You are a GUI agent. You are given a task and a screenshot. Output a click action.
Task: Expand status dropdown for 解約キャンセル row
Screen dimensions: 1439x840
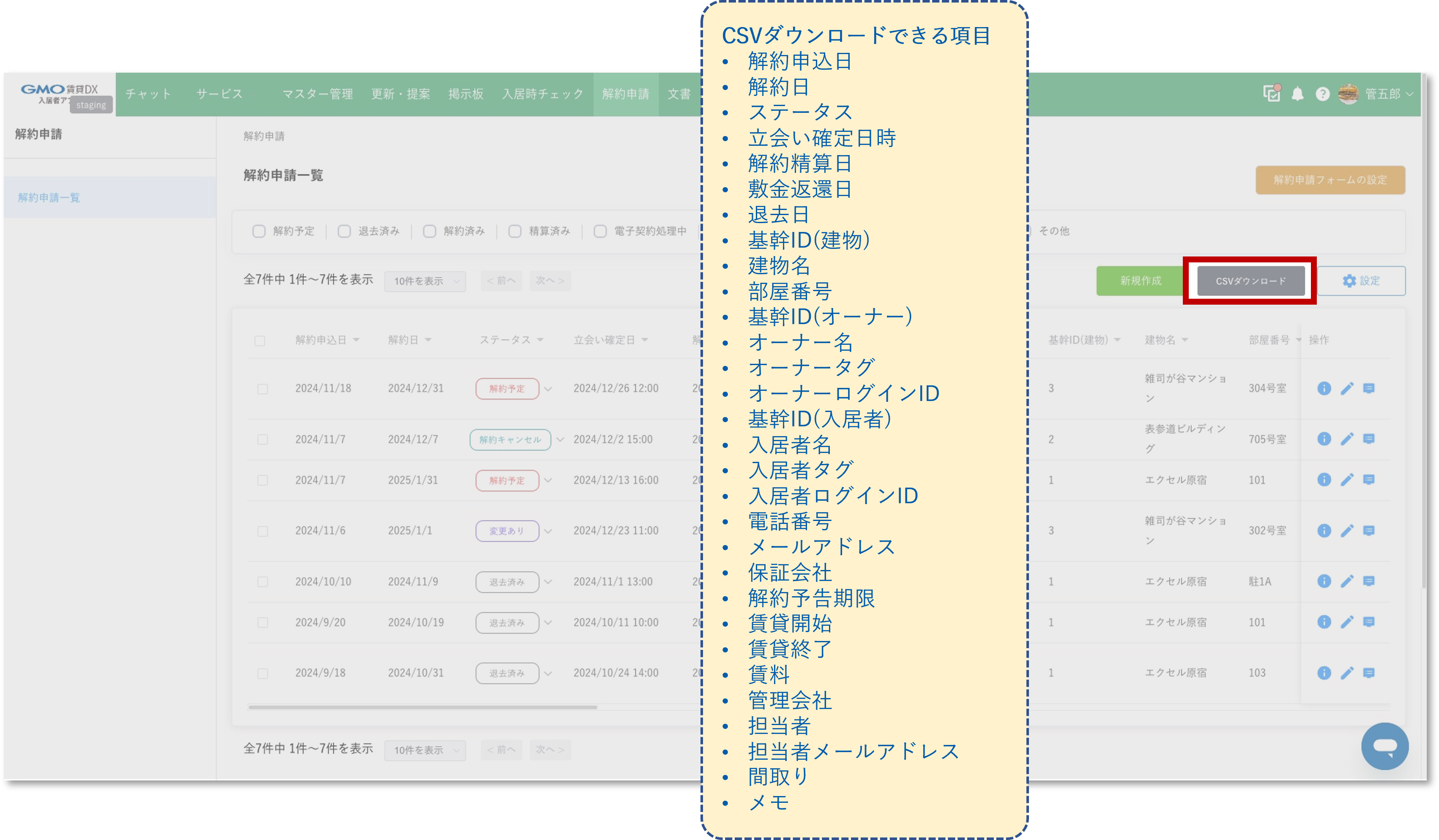[x=560, y=439]
